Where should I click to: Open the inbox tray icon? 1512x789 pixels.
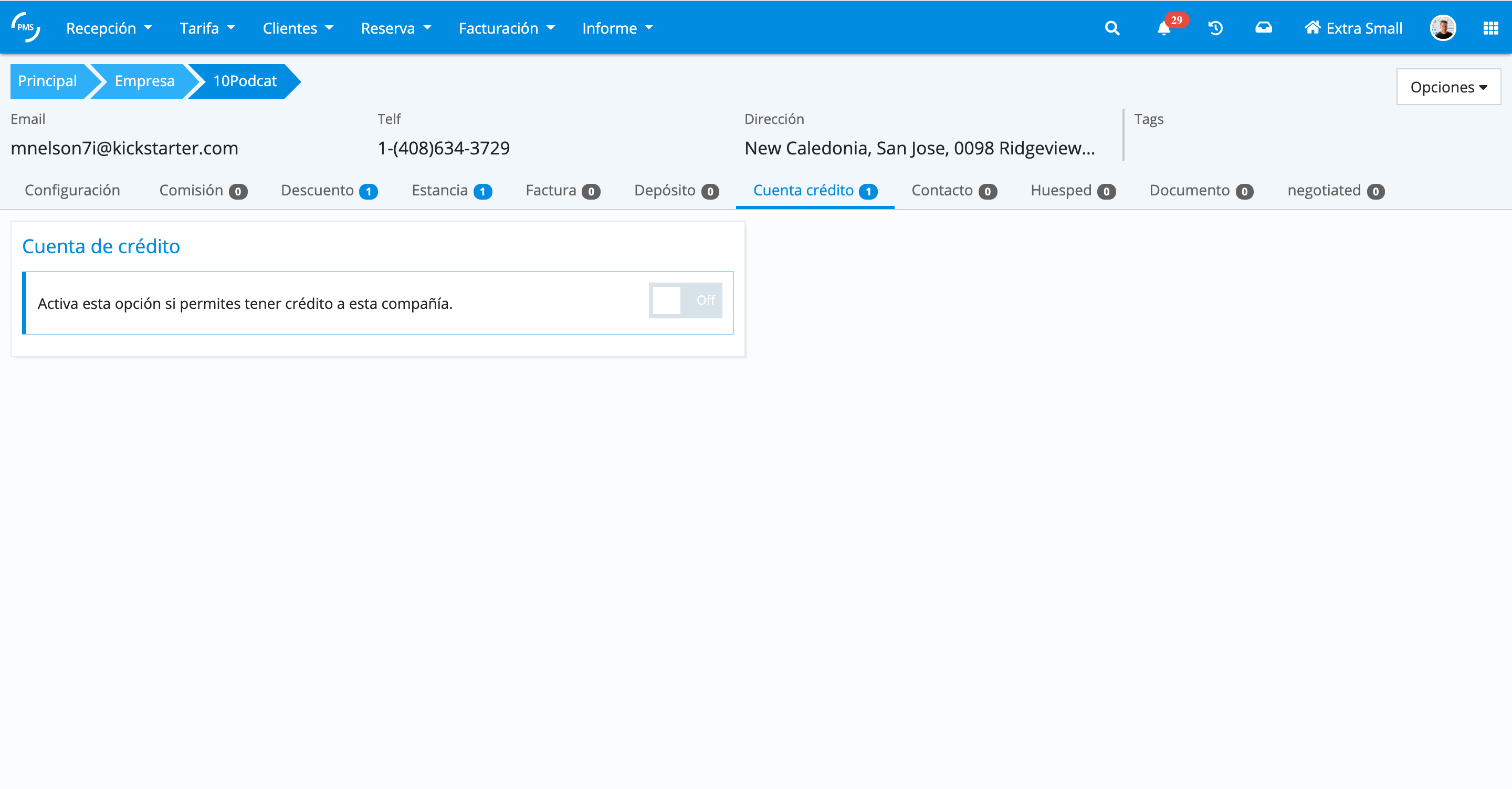click(x=1263, y=28)
